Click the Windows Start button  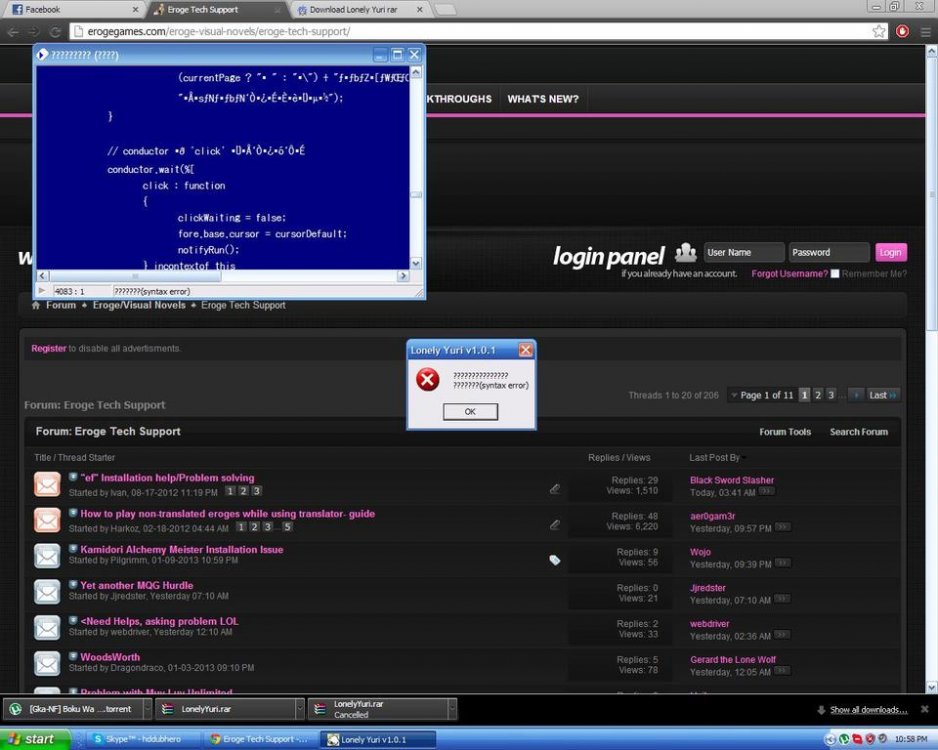[x=34, y=739]
